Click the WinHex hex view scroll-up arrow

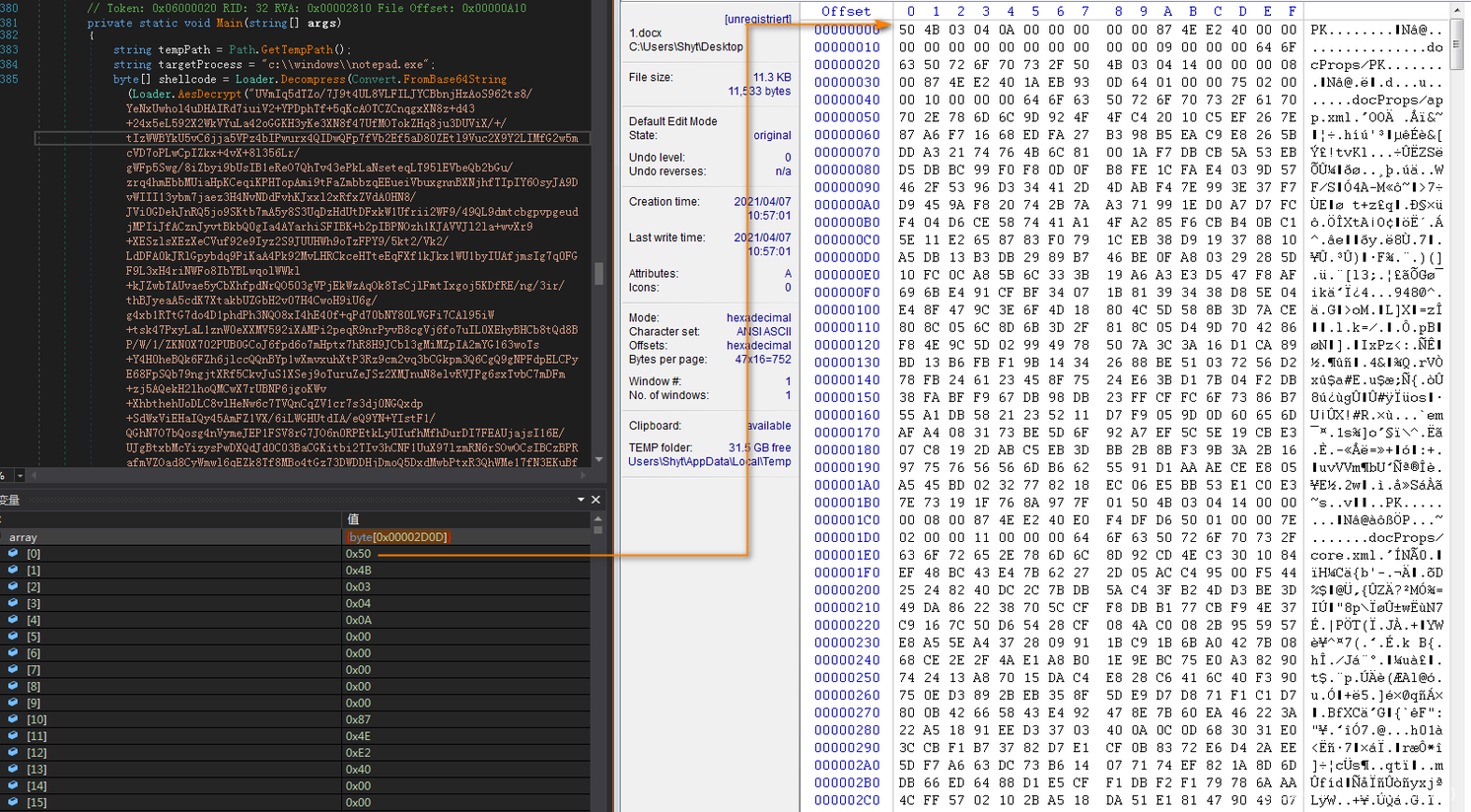(1458, 11)
